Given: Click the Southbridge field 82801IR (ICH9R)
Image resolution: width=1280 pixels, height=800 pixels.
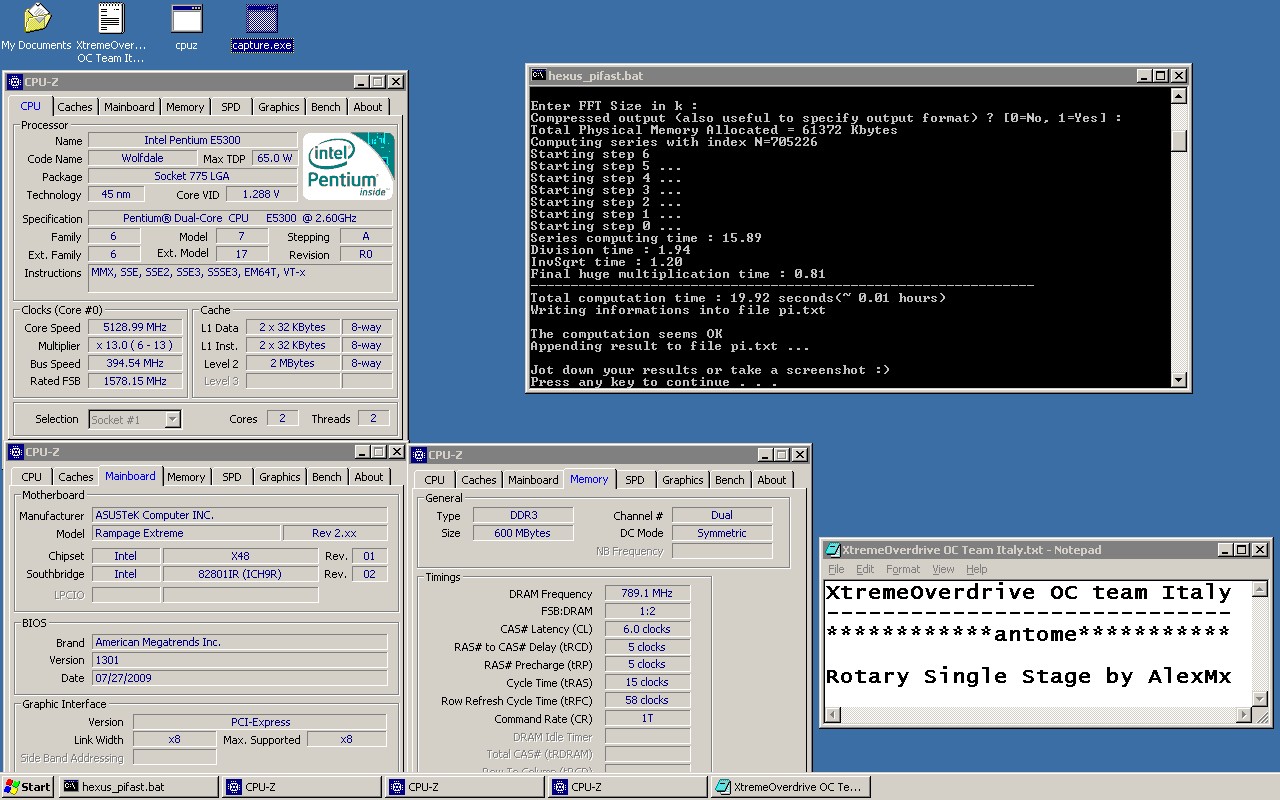Looking at the screenshot, I should 240,574.
